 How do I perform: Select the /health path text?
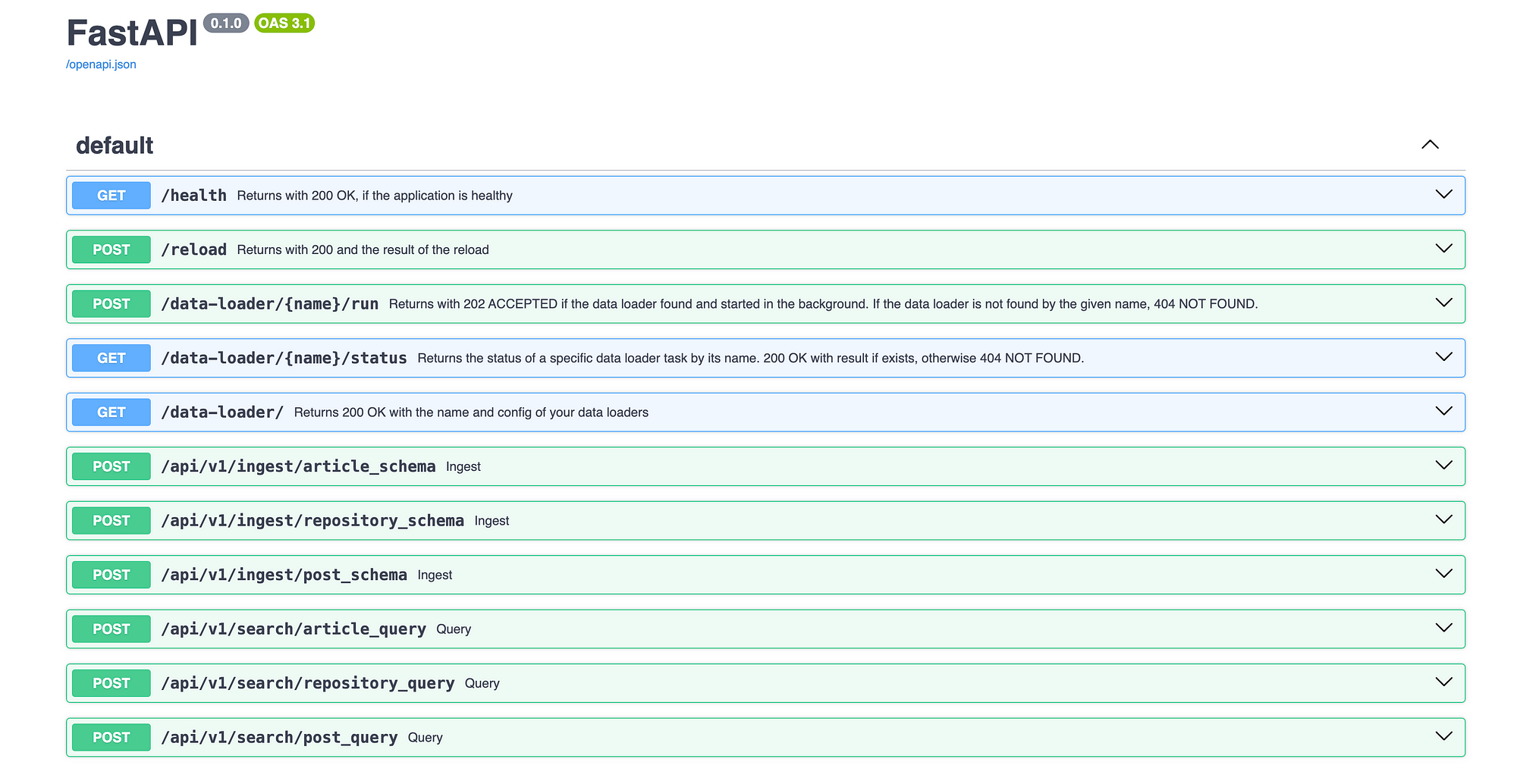(x=194, y=196)
